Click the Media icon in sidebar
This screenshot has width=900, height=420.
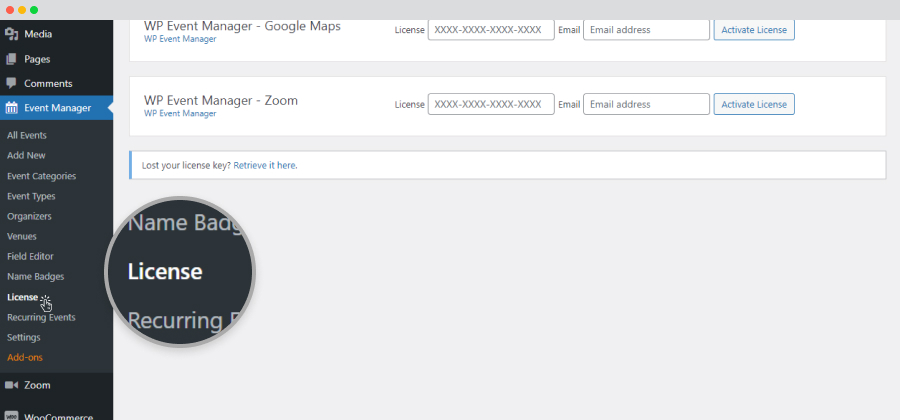click(11, 34)
